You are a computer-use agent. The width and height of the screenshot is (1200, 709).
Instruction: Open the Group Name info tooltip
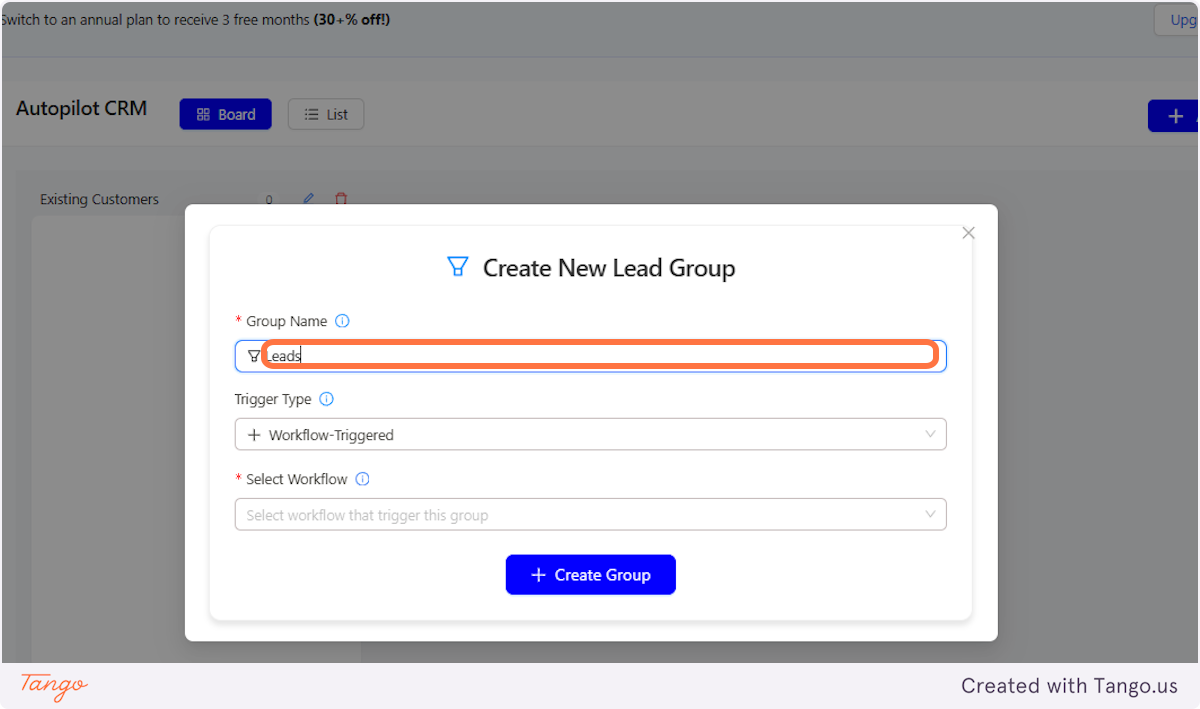coord(342,320)
